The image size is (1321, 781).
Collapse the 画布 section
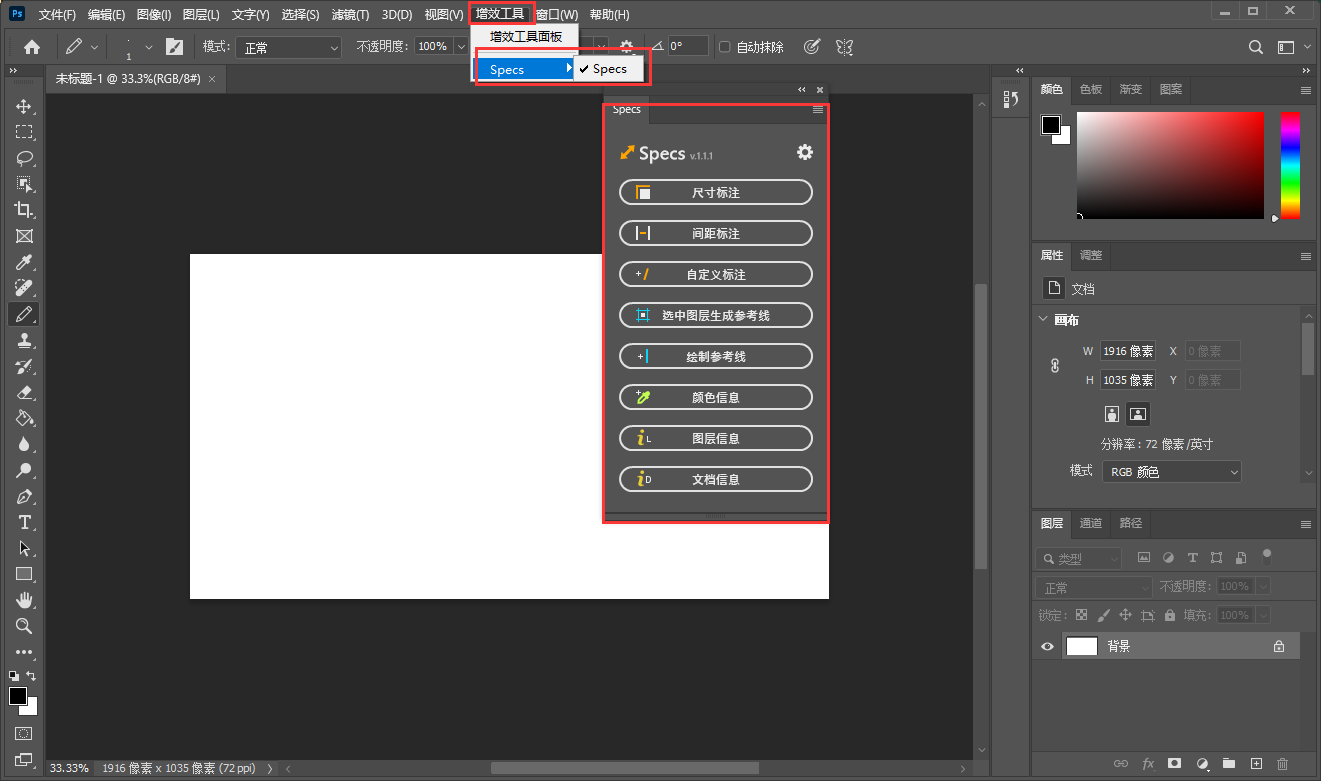(x=1045, y=320)
